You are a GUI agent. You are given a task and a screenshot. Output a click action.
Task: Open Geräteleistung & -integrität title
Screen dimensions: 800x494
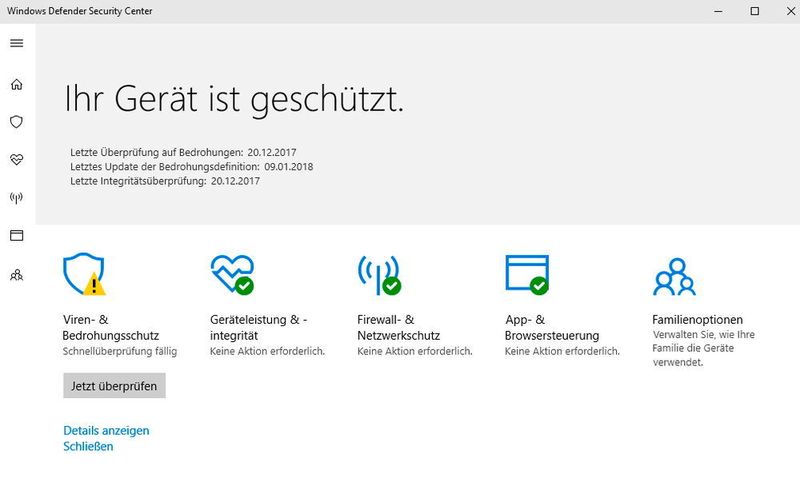[258, 328]
